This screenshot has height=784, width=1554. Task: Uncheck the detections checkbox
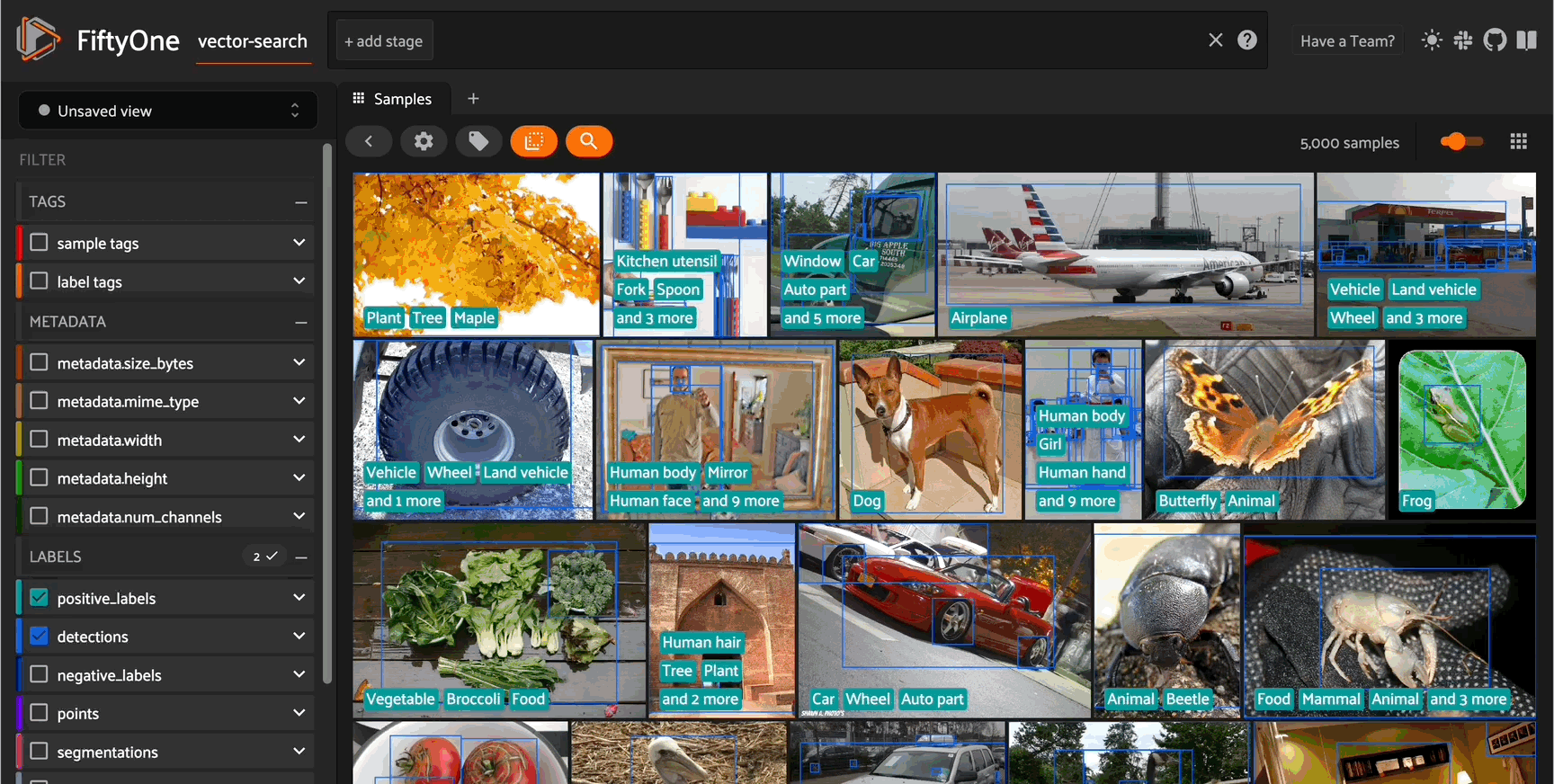click(39, 637)
